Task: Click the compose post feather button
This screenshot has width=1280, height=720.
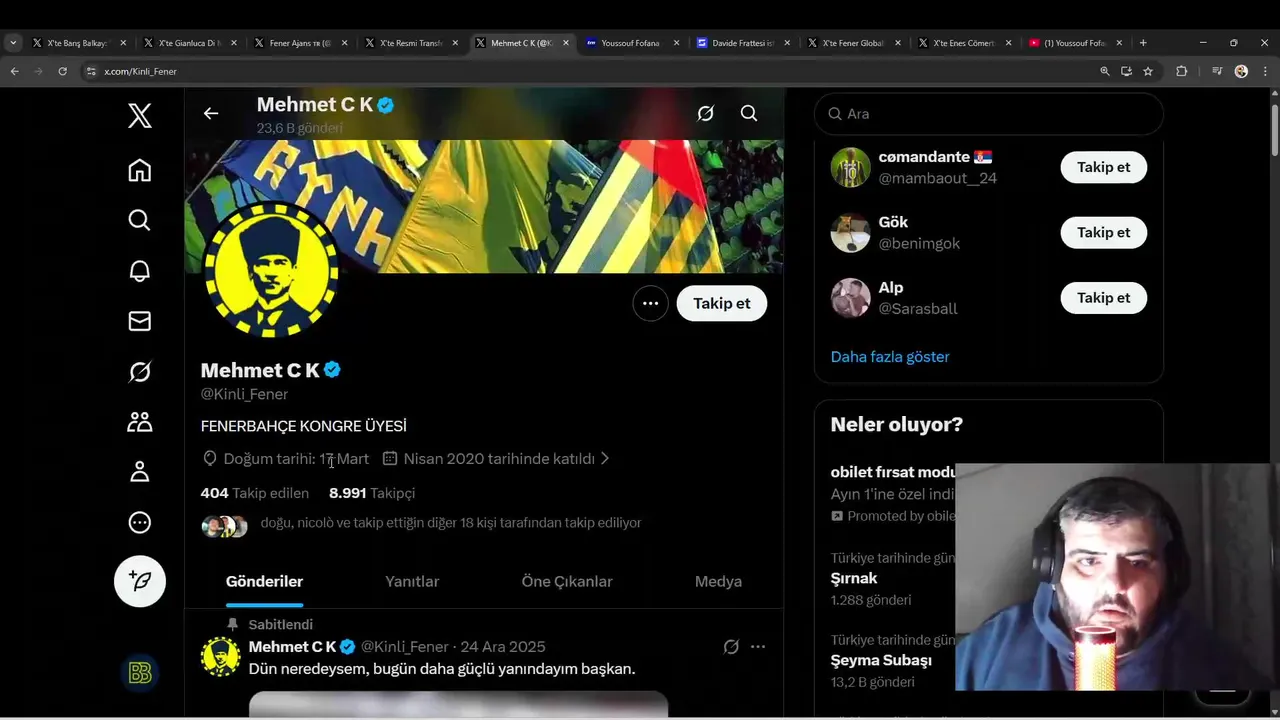Action: [140, 581]
